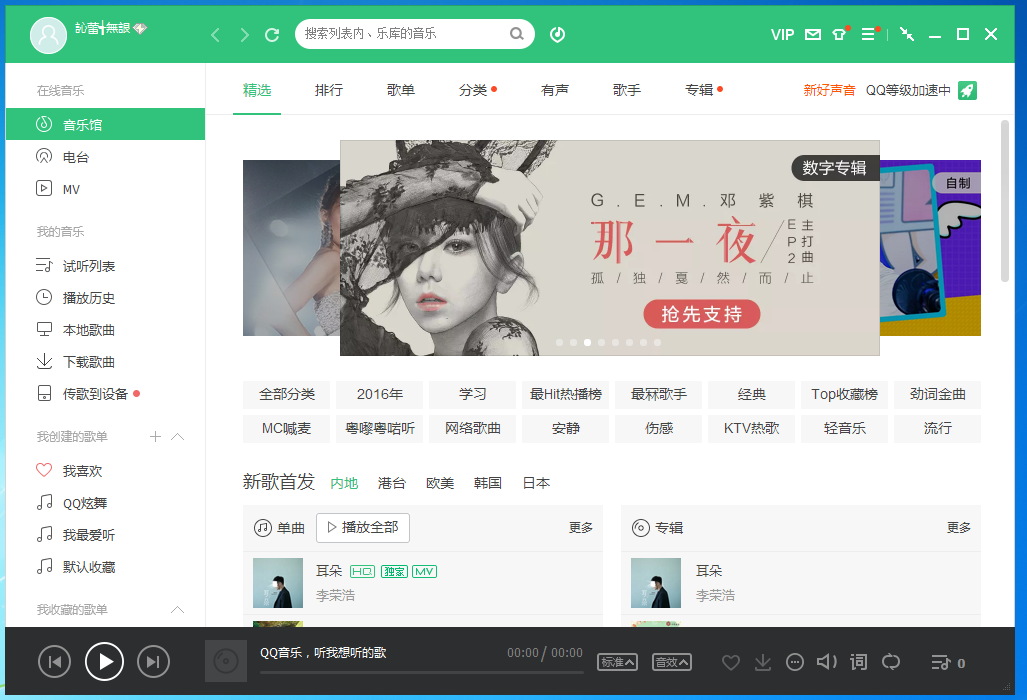
Task: Open the MV badge for 耳朵
Action: click(x=424, y=572)
